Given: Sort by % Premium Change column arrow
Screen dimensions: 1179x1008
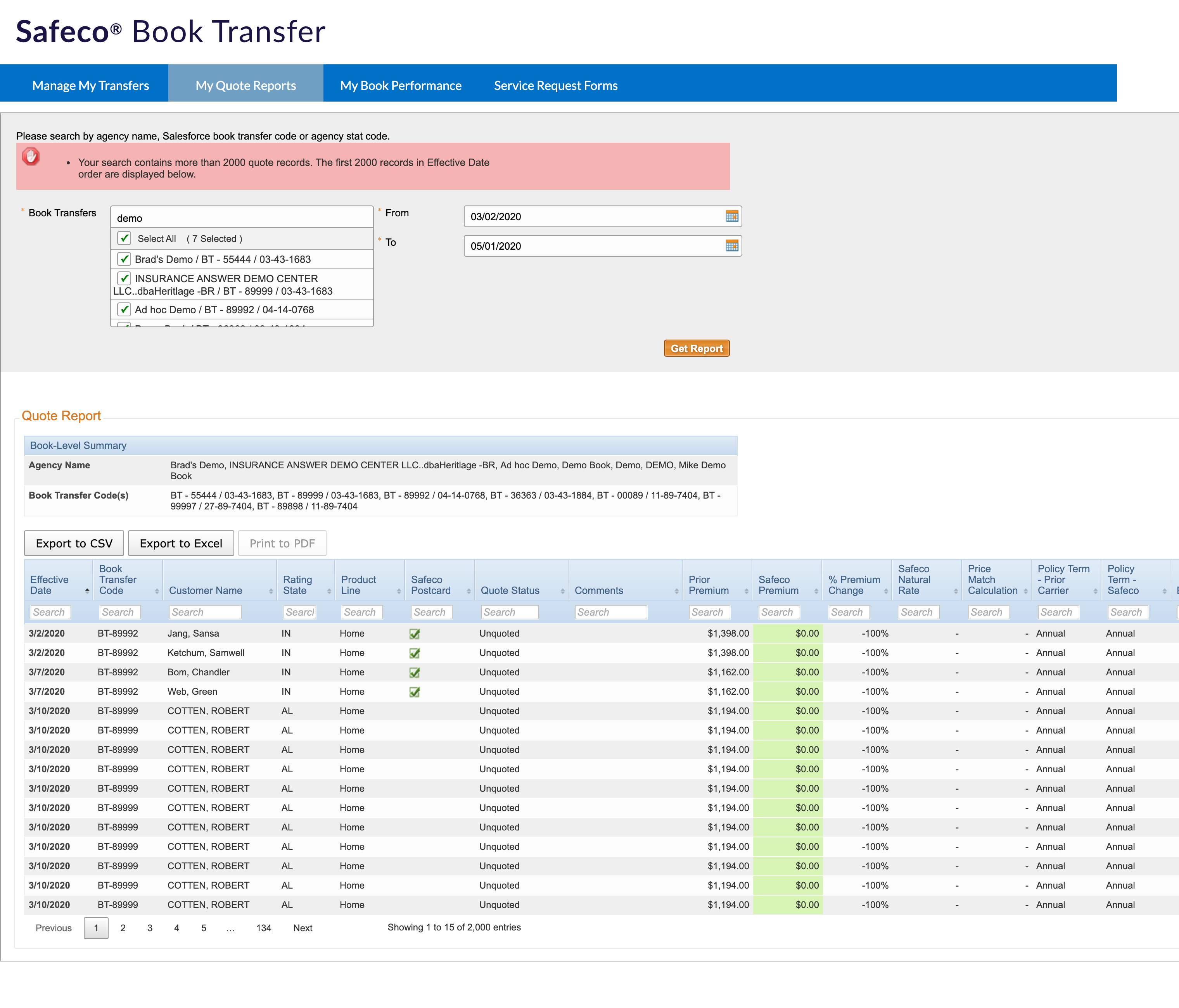Looking at the screenshot, I should pyautogui.click(x=886, y=592).
